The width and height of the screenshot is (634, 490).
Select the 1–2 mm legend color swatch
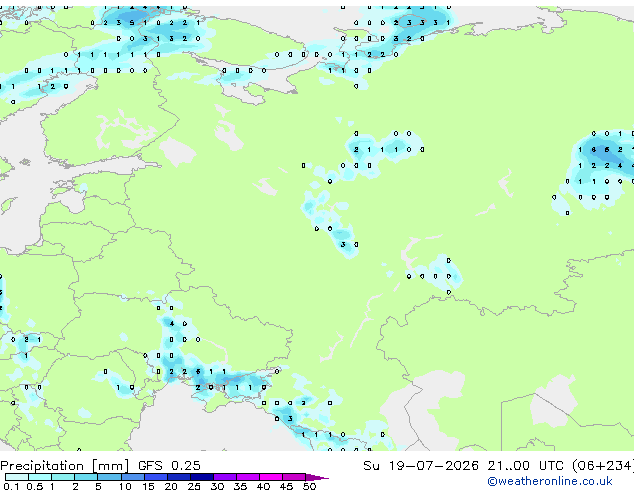coord(63,477)
